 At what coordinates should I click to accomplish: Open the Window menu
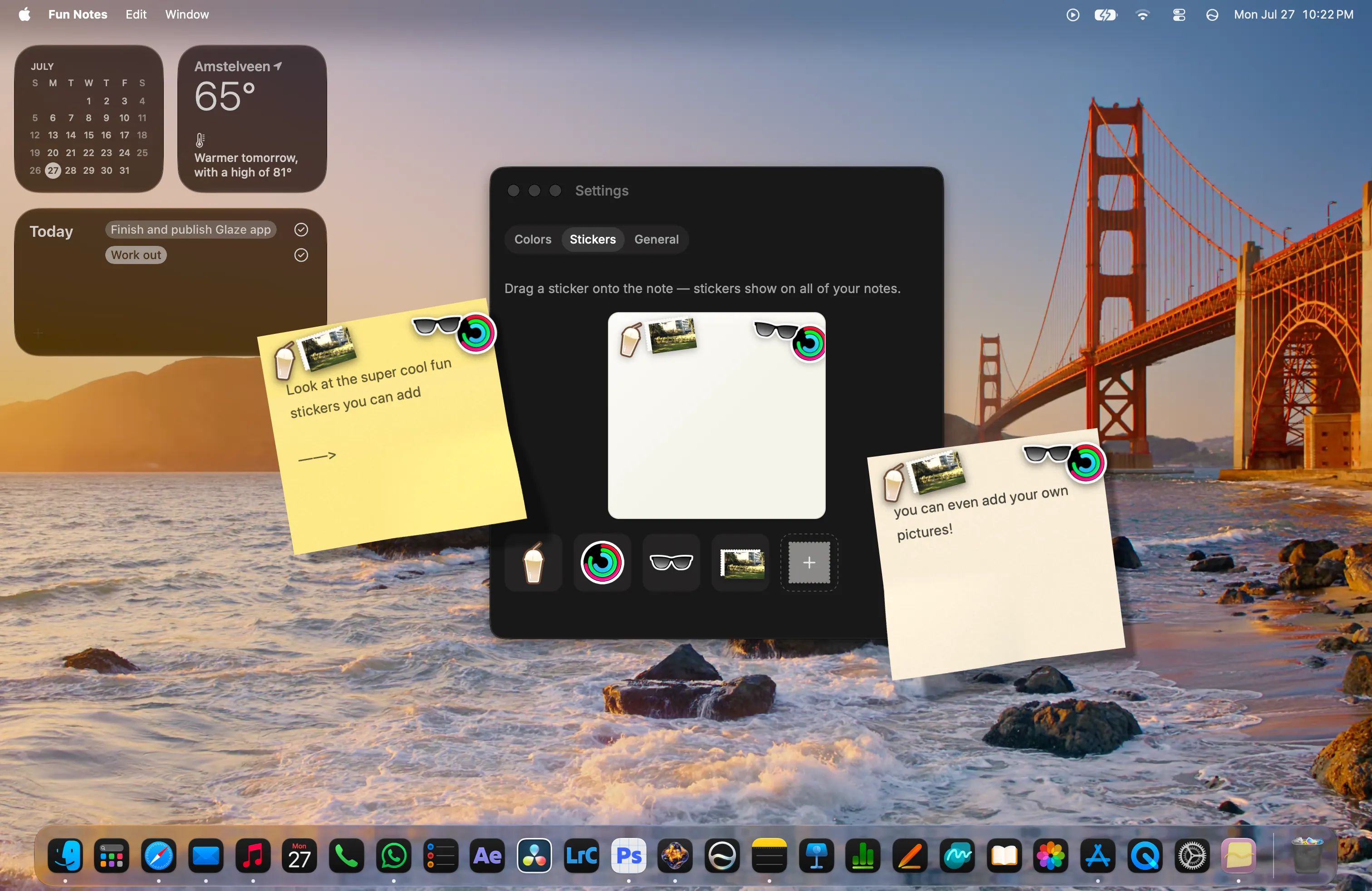click(x=187, y=15)
